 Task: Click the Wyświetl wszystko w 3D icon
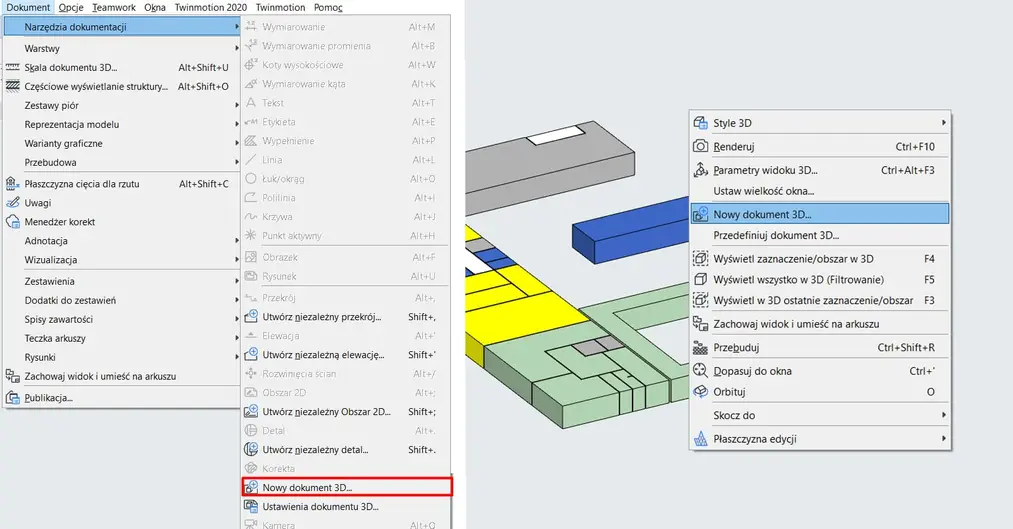click(700, 280)
